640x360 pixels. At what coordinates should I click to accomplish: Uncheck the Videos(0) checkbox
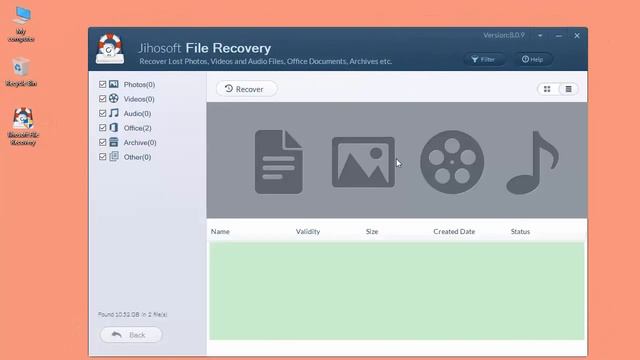[x=102, y=99]
